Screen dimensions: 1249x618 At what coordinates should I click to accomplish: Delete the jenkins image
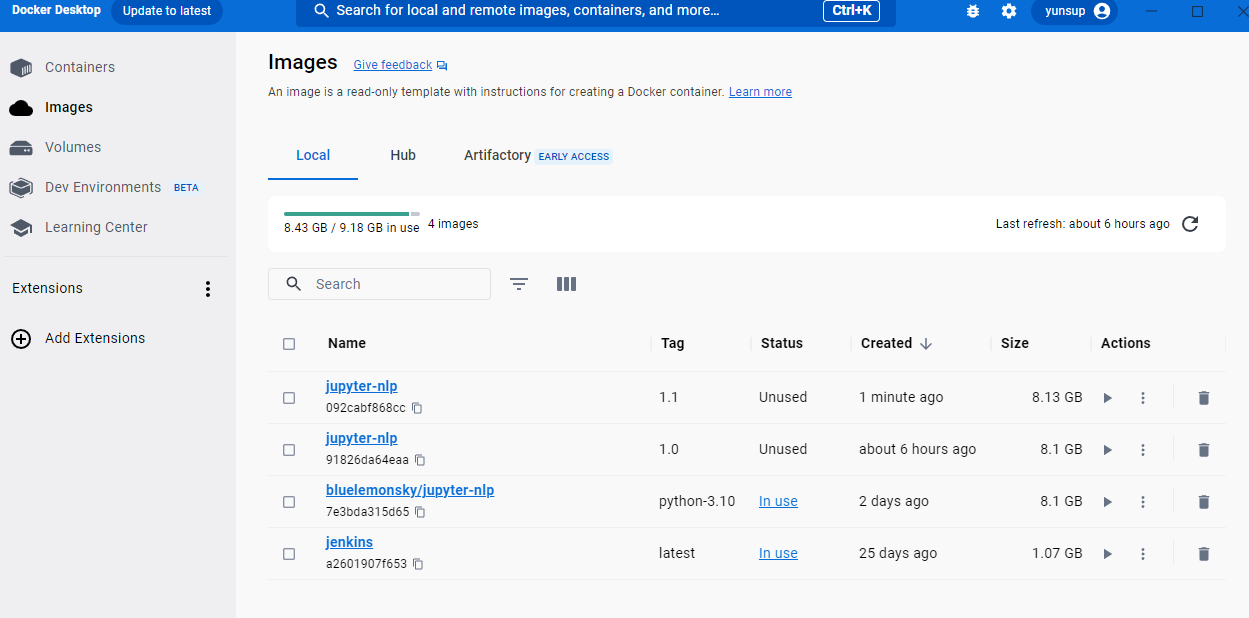[1204, 554]
